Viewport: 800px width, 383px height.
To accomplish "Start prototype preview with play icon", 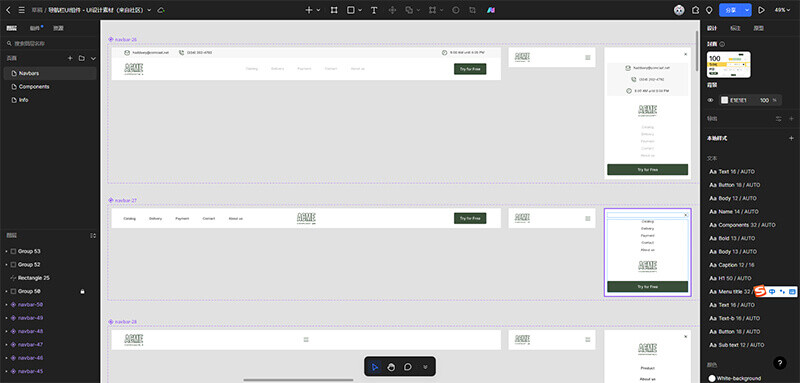I will point(761,10).
